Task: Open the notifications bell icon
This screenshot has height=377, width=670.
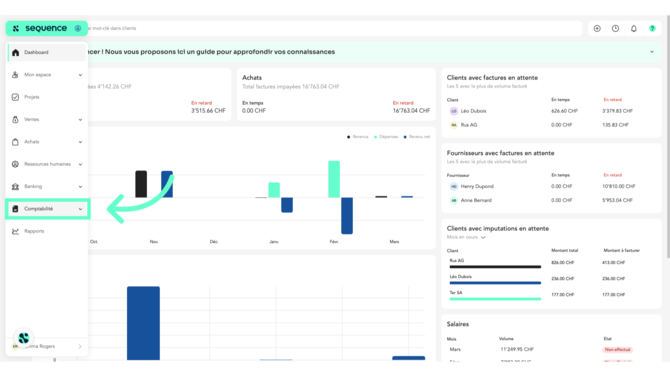Action: [x=634, y=29]
